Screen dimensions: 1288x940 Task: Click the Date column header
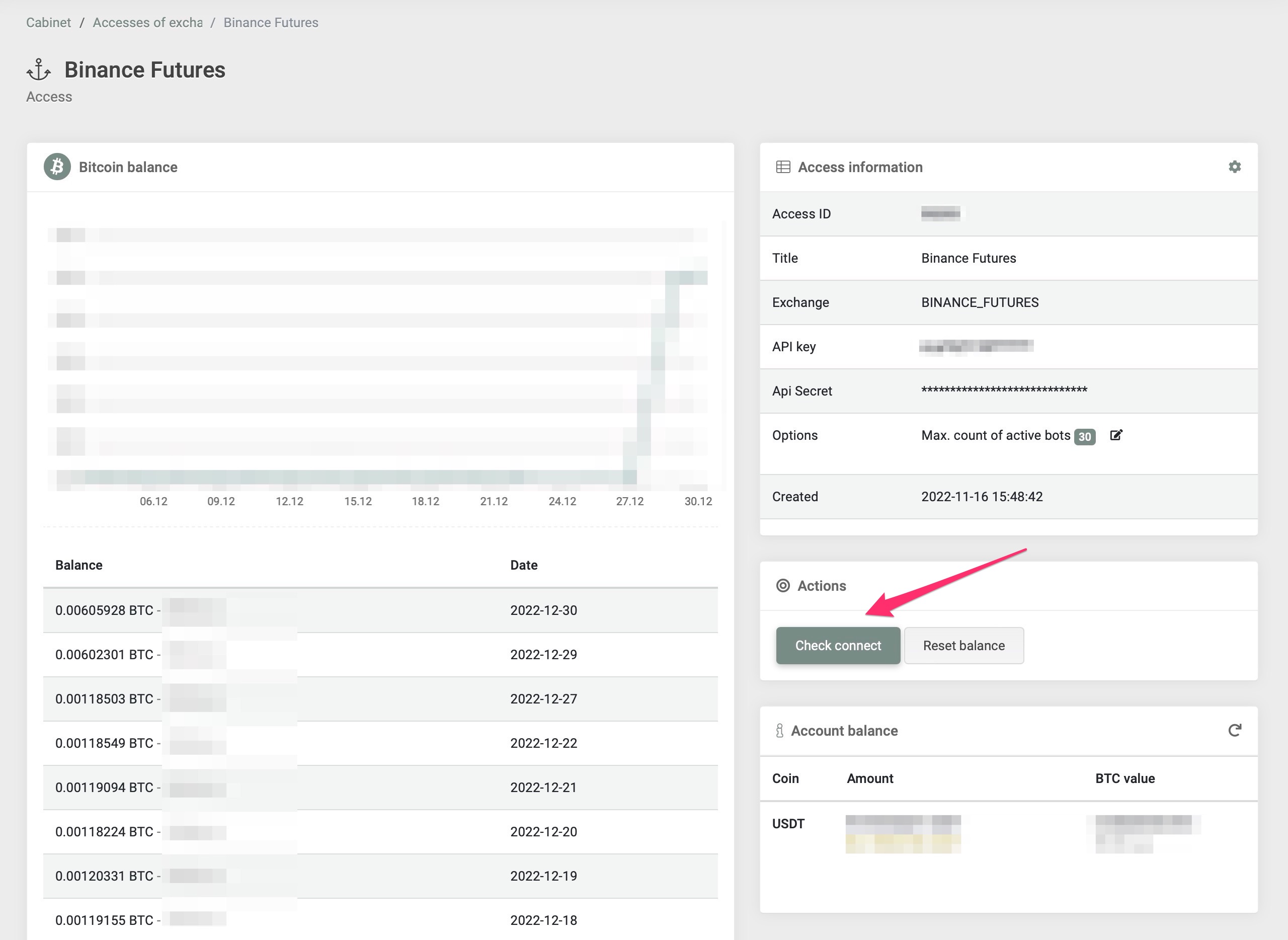tap(523, 565)
